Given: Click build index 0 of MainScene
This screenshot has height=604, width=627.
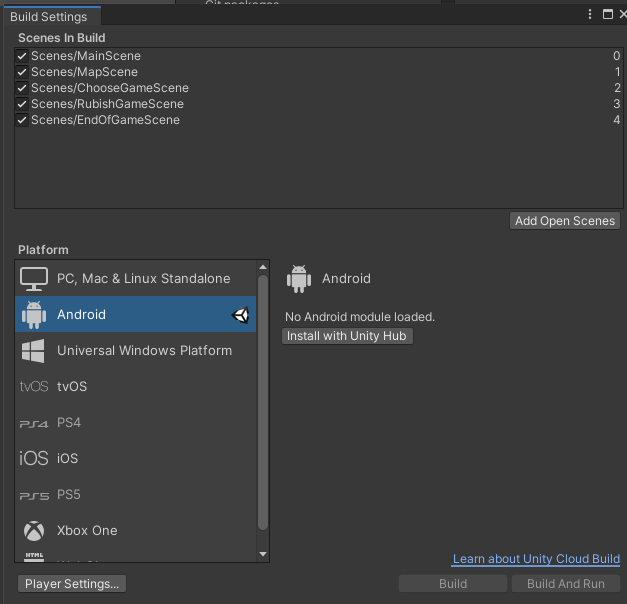Looking at the screenshot, I should pyautogui.click(x=617, y=56).
